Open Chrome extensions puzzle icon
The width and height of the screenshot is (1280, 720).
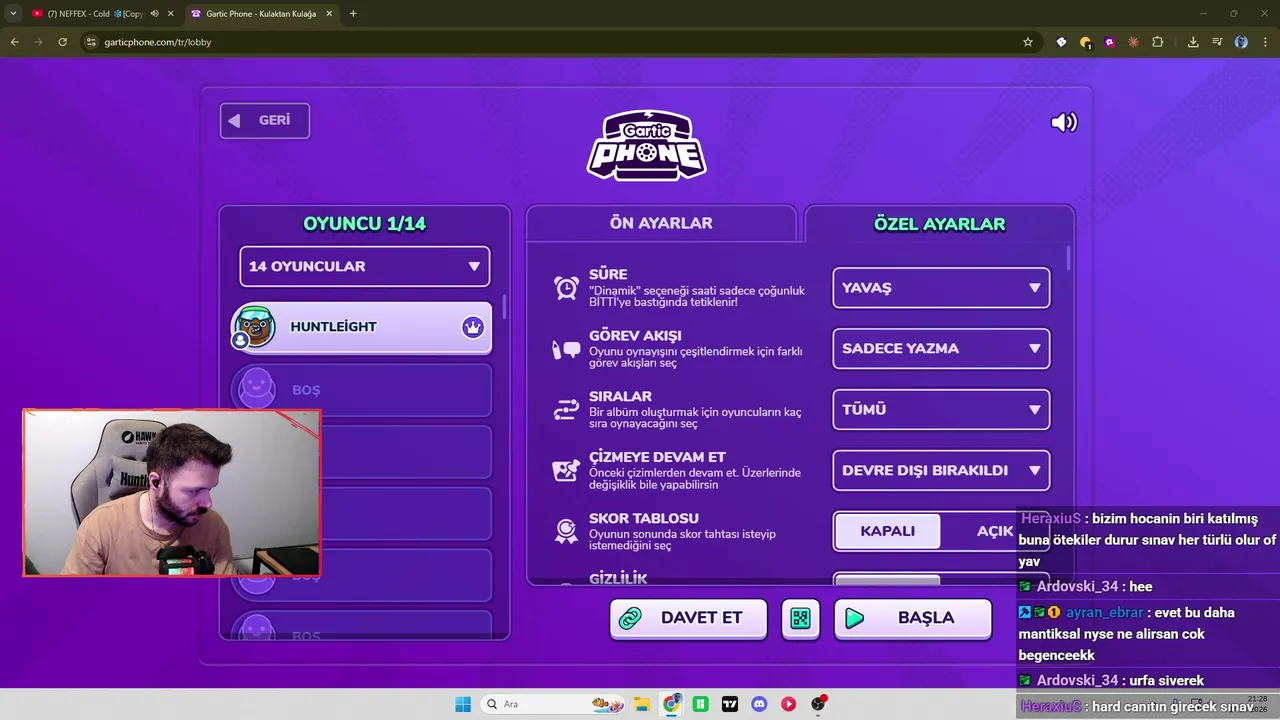[x=1158, y=42]
